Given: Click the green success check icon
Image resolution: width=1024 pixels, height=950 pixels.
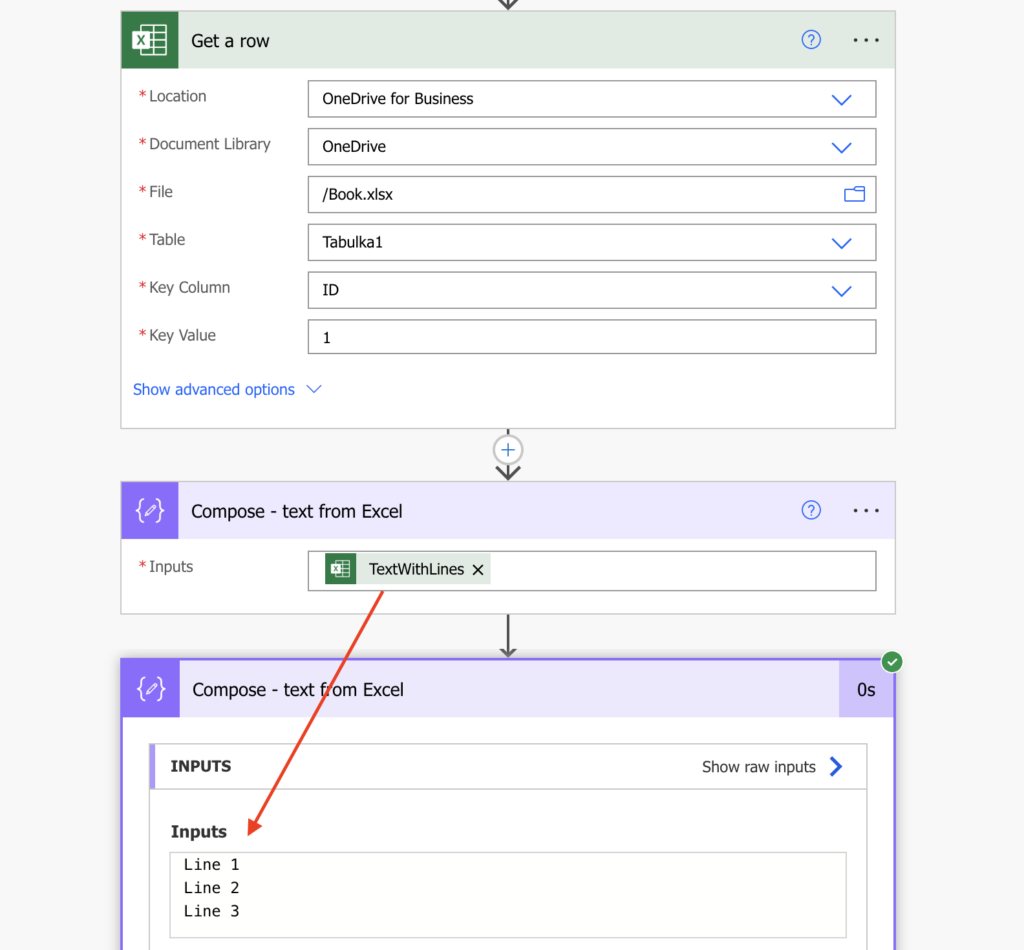Looking at the screenshot, I should coord(892,662).
